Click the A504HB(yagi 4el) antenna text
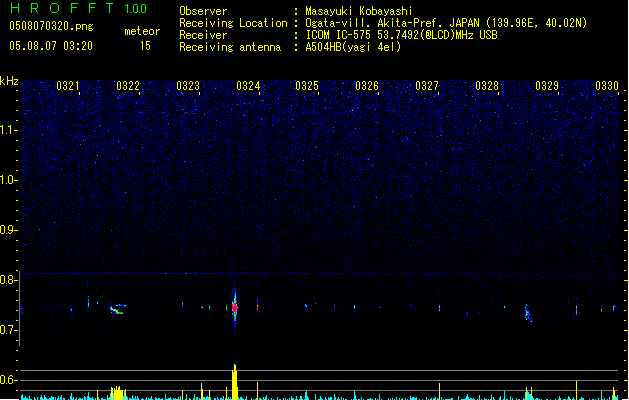Screen dimensions: 629x400 point(353,47)
